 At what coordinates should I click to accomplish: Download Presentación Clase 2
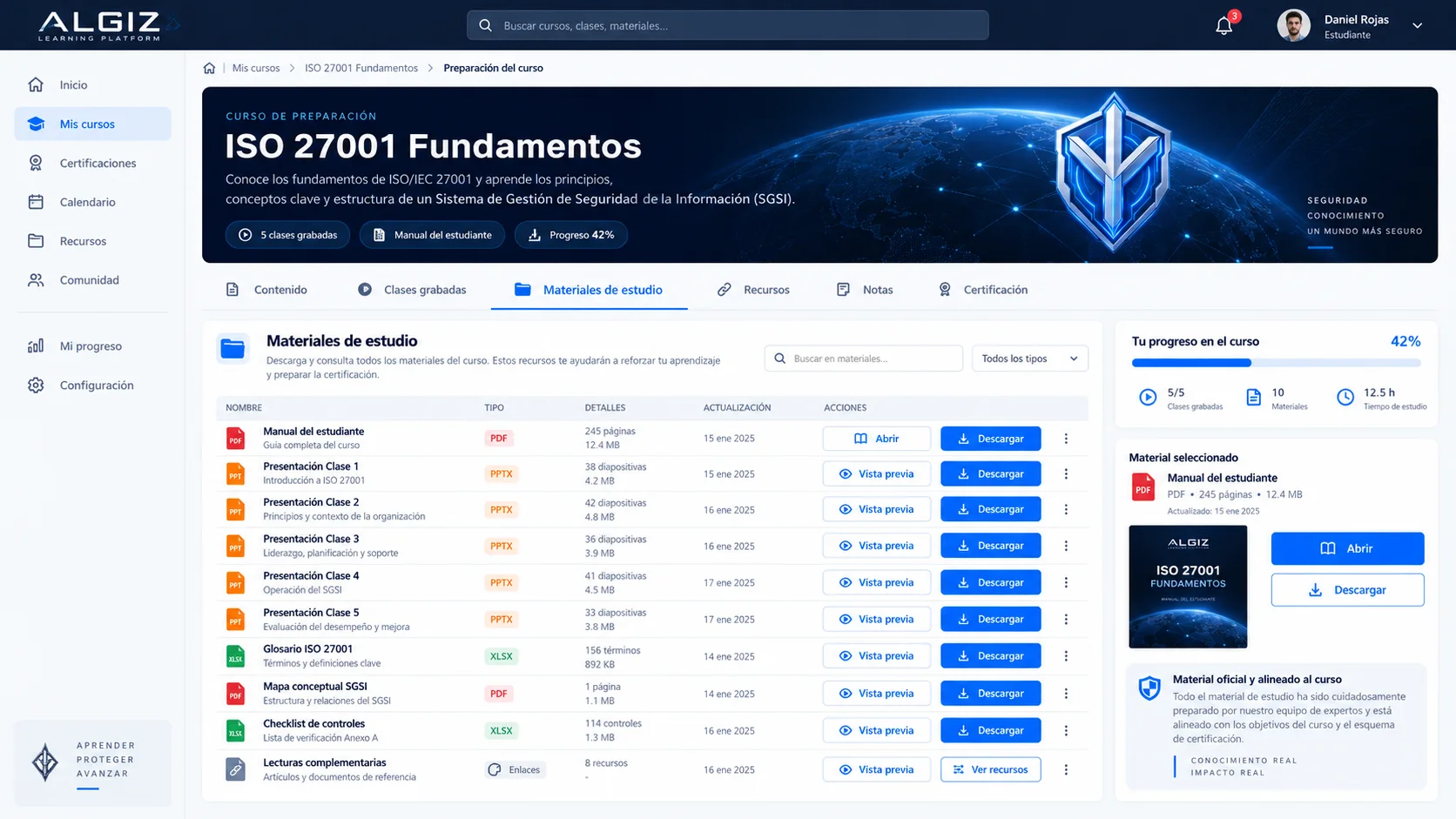click(x=991, y=509)
